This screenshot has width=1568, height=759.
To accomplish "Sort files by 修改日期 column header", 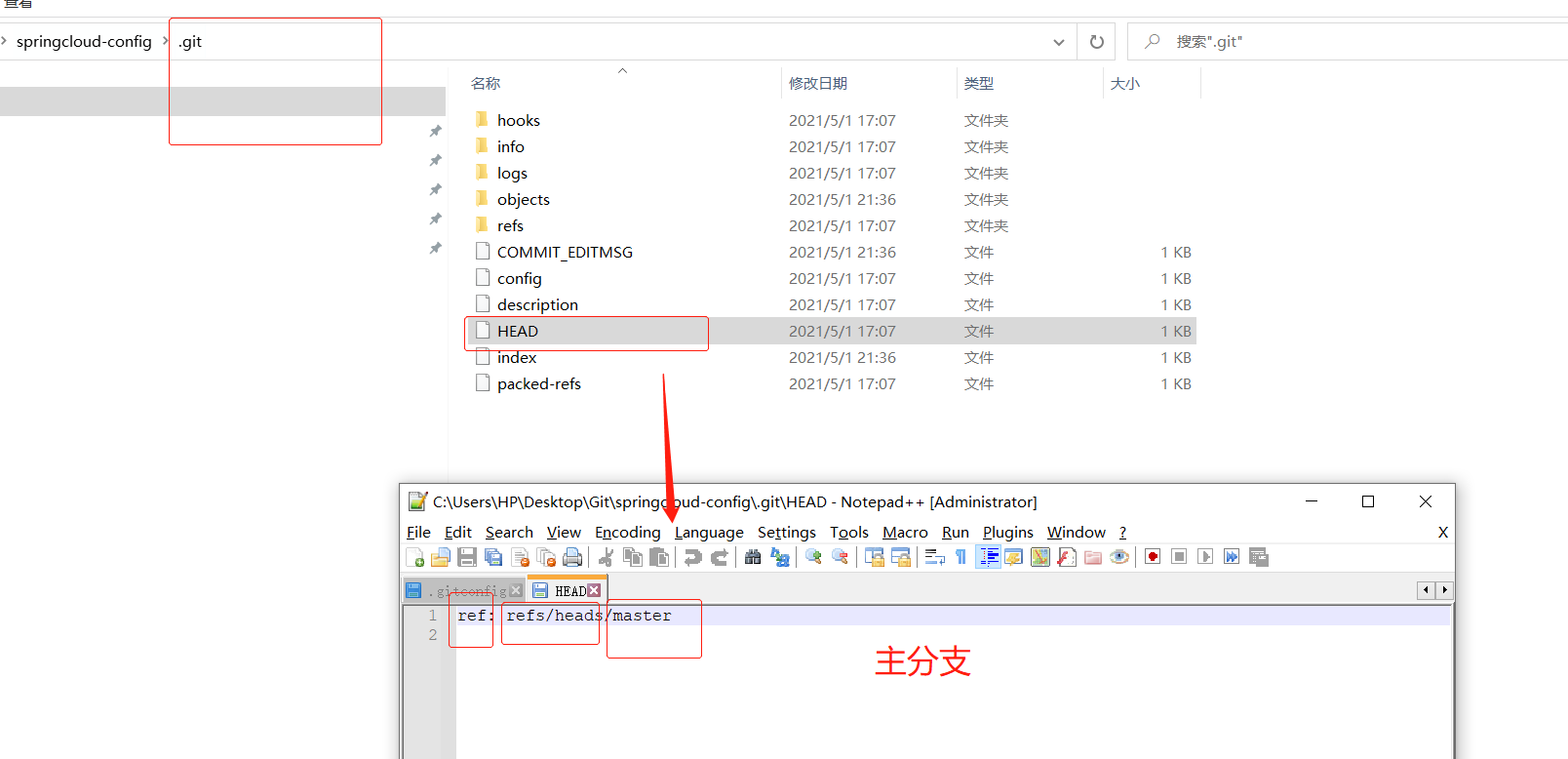I will [818, 84].
